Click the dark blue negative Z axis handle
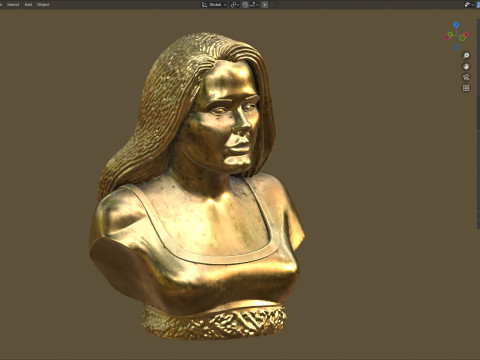The height and width of the screenshot is (360, 480). point(456,47)
